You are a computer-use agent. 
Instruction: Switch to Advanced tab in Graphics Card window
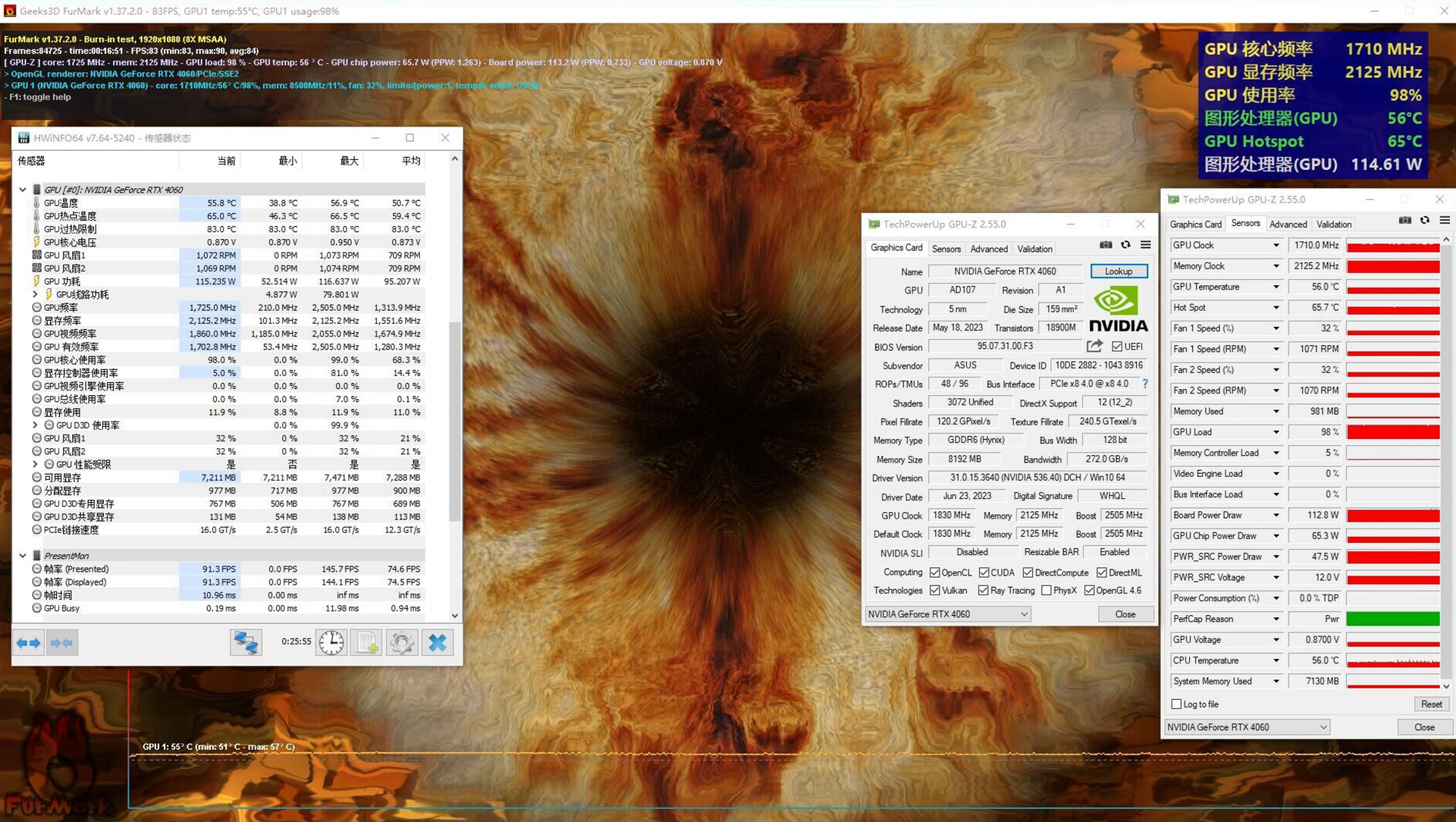pyautogui.click(x=989, y=249)
